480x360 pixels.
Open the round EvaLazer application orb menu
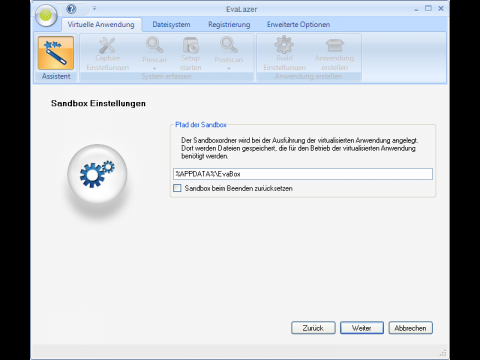click(46, 15)
